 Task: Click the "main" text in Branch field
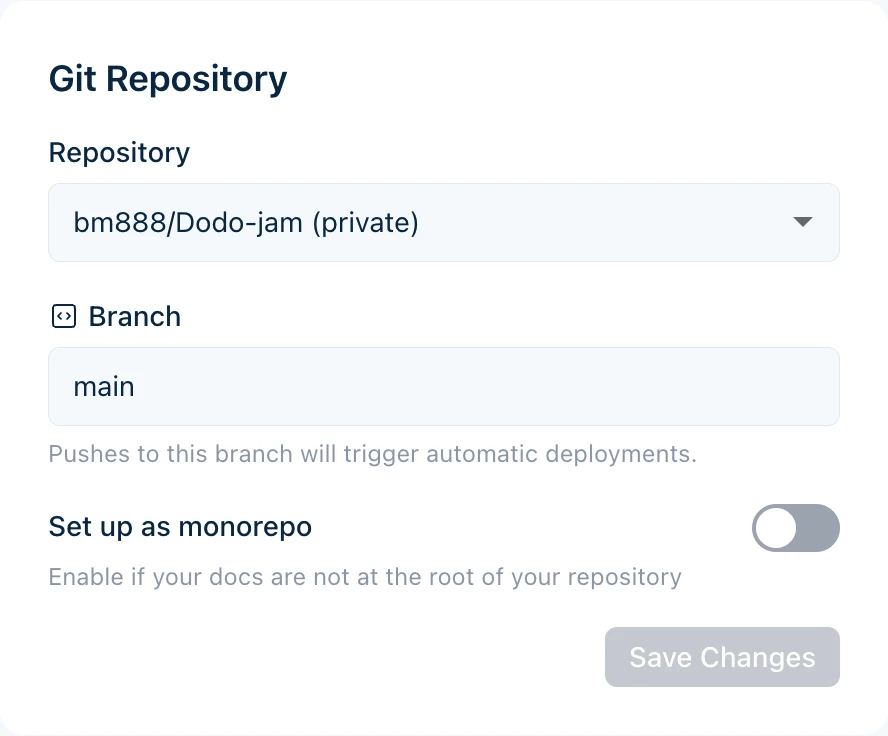[104, 386]
